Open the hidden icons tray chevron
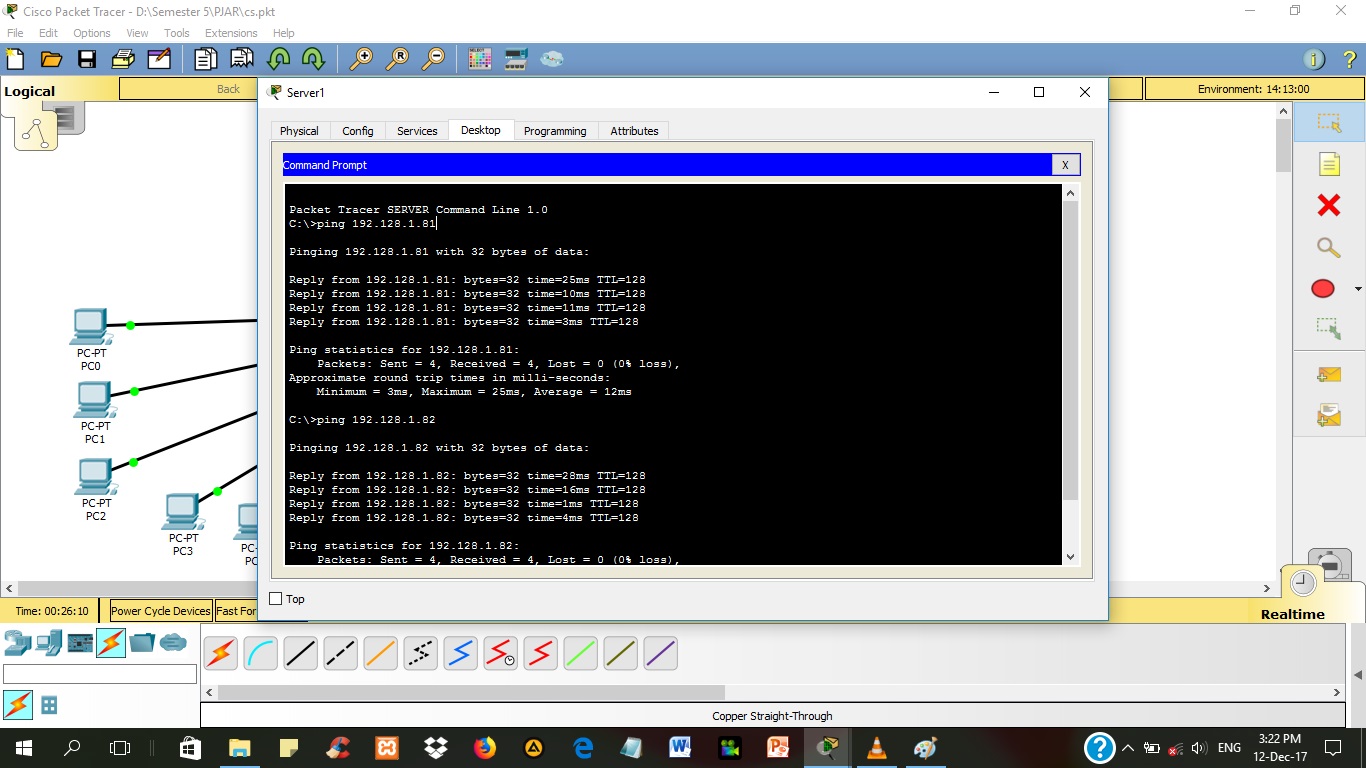 (1127, 747)
